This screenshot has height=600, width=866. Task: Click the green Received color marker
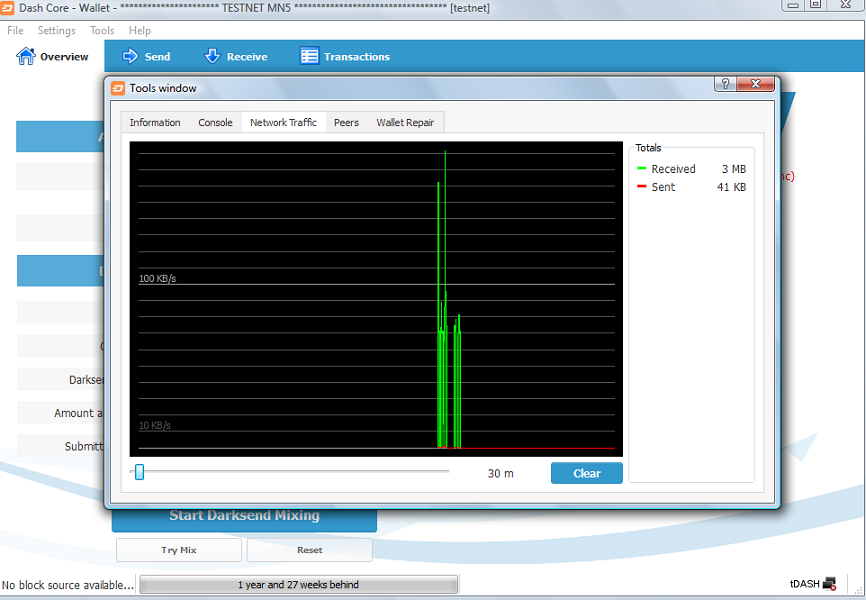point(641,168)
